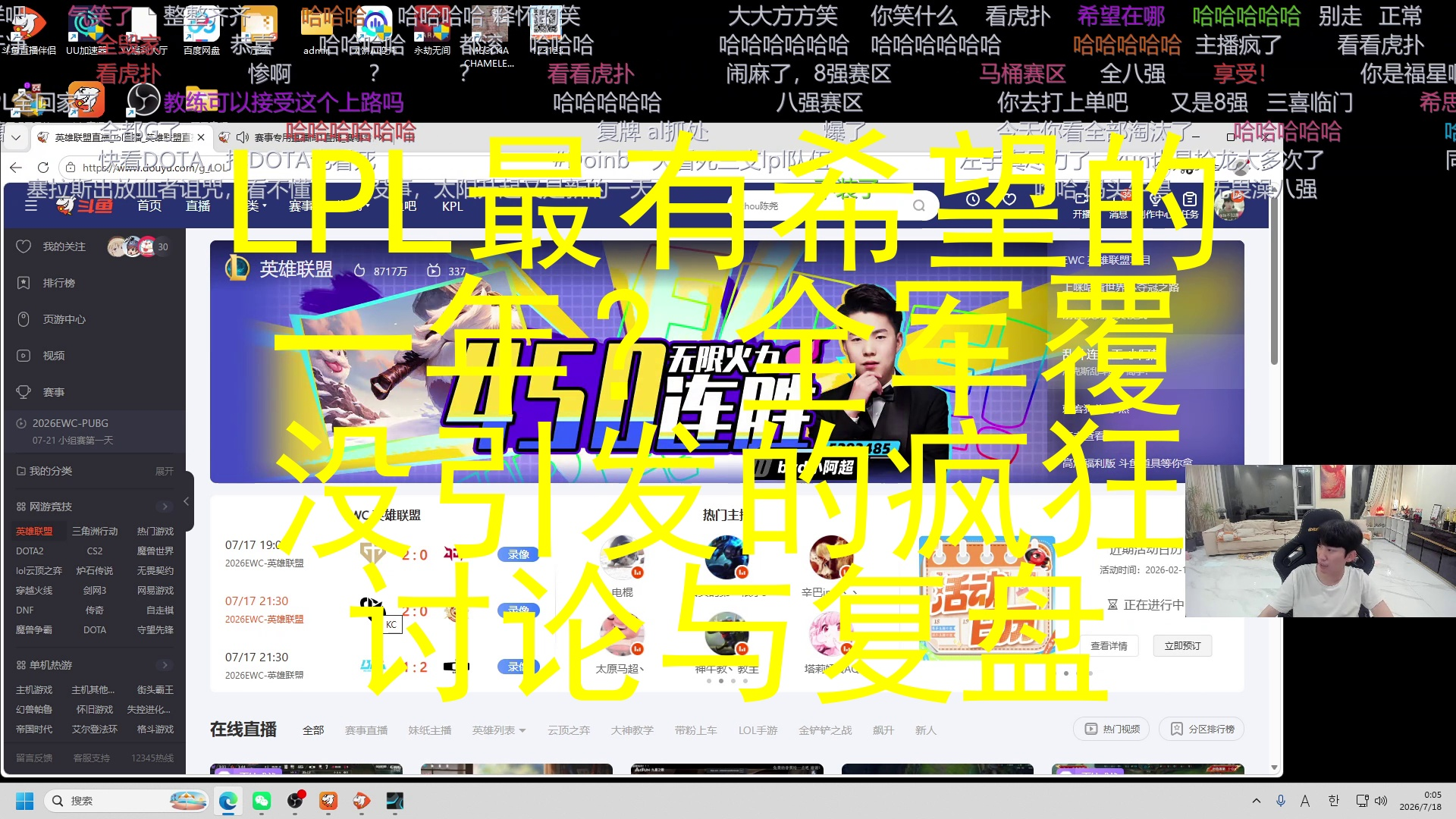This screenshot has height=819, width=1456.
Task: Click the search magnifier in Douyu header
Action: [x=919, y=206]
